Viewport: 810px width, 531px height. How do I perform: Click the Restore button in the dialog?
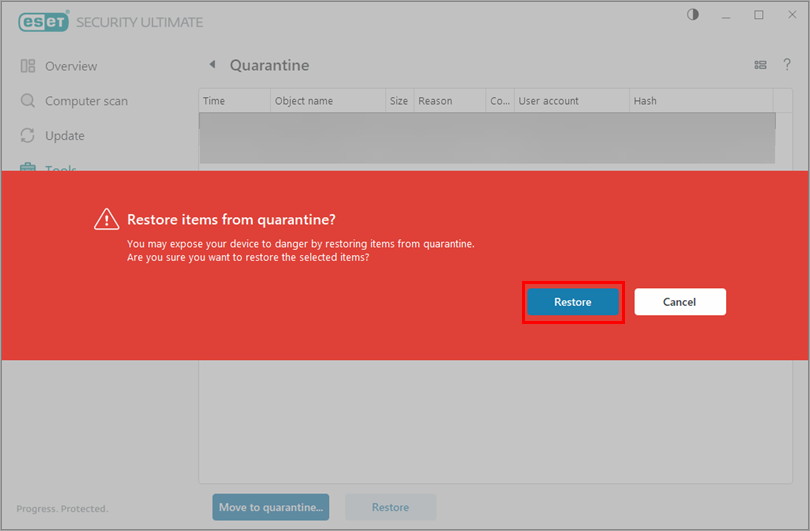click(573, 302)
